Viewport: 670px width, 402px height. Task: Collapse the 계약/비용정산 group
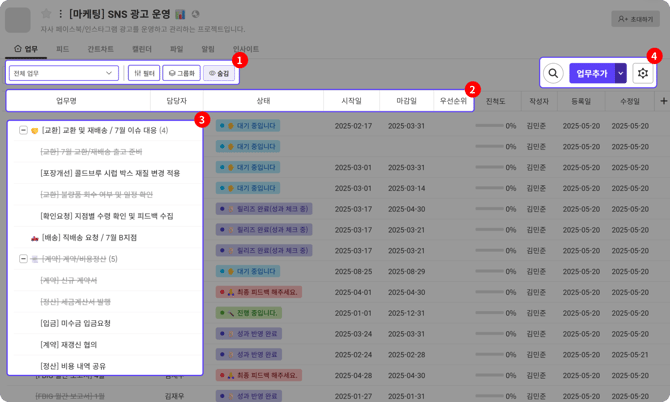point(23,259)
